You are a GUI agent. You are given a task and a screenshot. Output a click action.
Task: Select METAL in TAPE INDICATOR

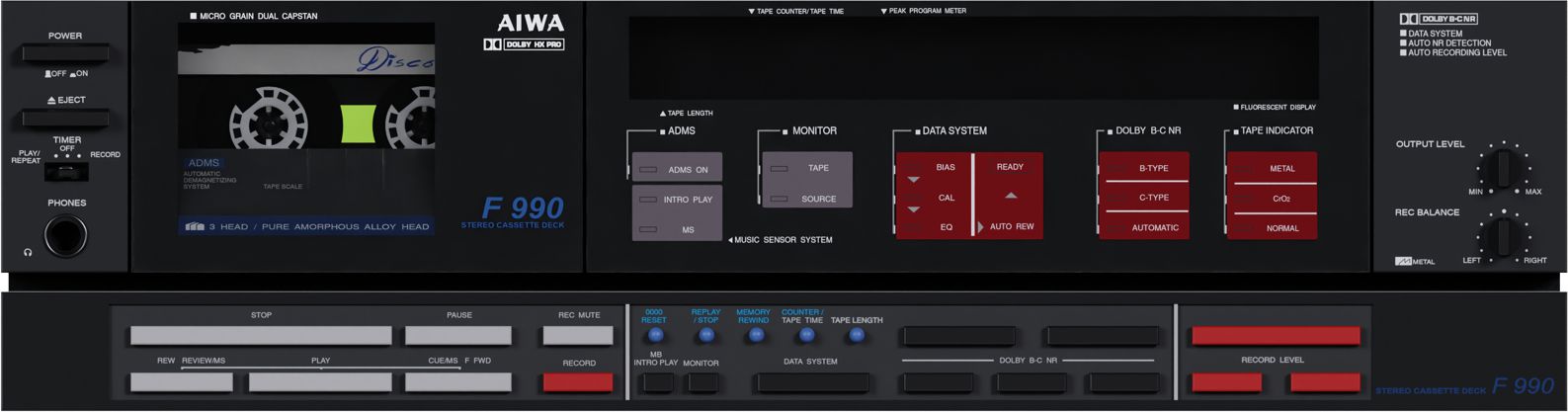point(1273,168)
